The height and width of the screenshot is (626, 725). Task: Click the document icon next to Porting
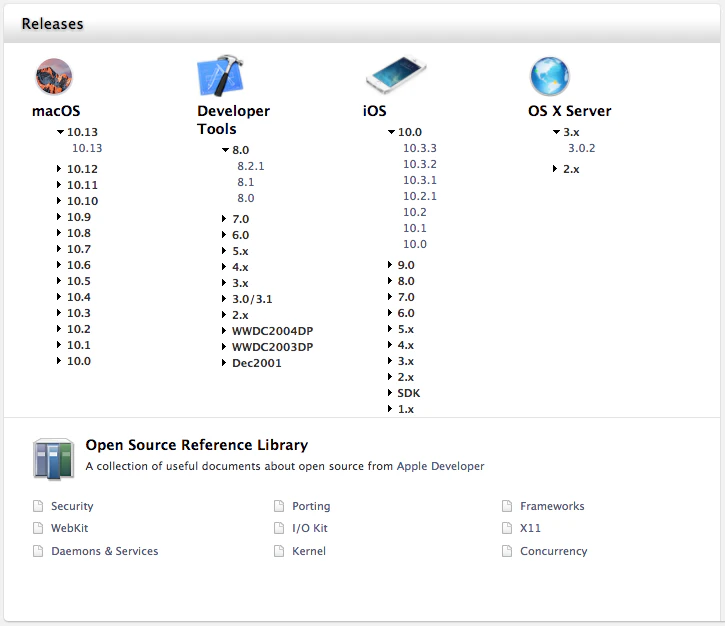coord(279,506)
